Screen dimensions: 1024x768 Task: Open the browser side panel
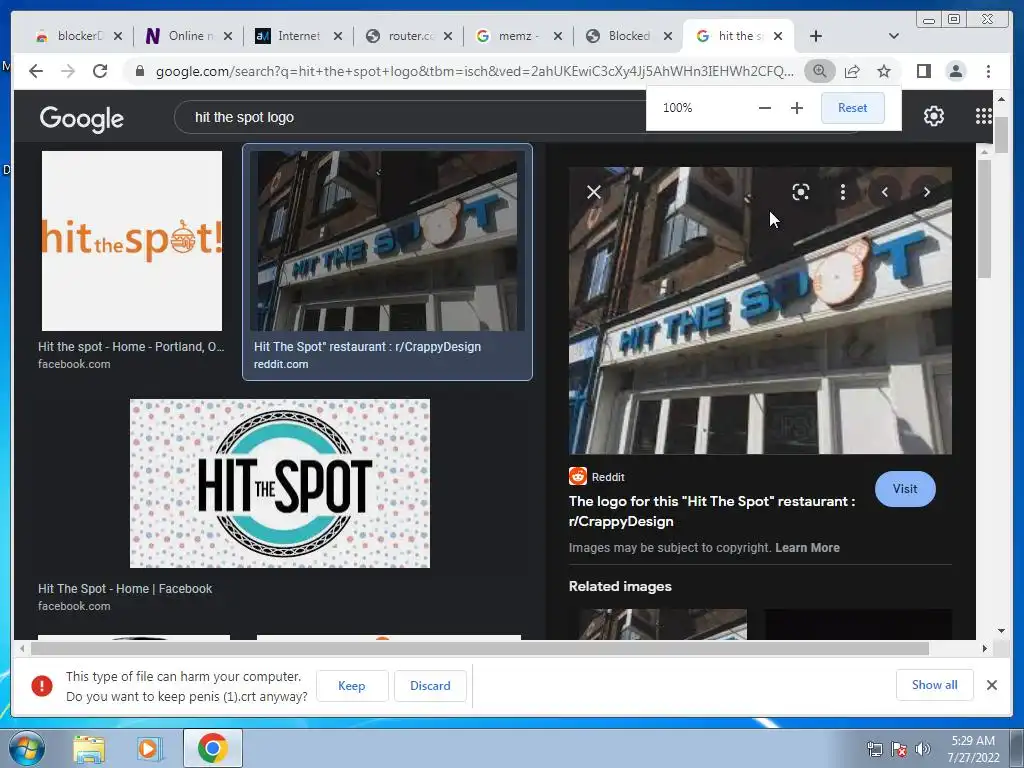pyautogui.click(x=923, y=71)
